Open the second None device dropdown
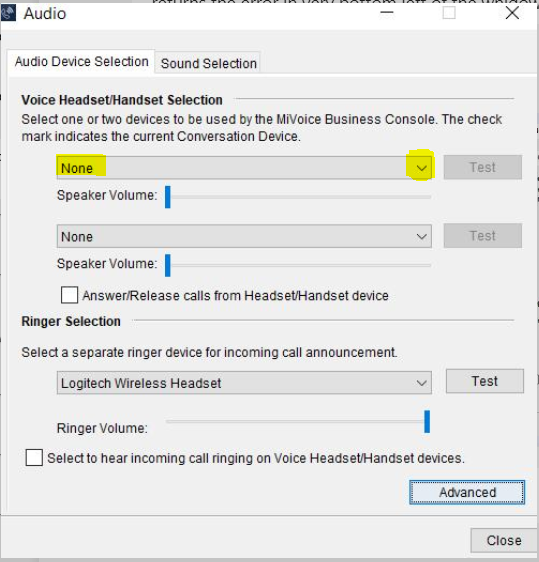The image size is (539, 562). [x=244, y=236]
